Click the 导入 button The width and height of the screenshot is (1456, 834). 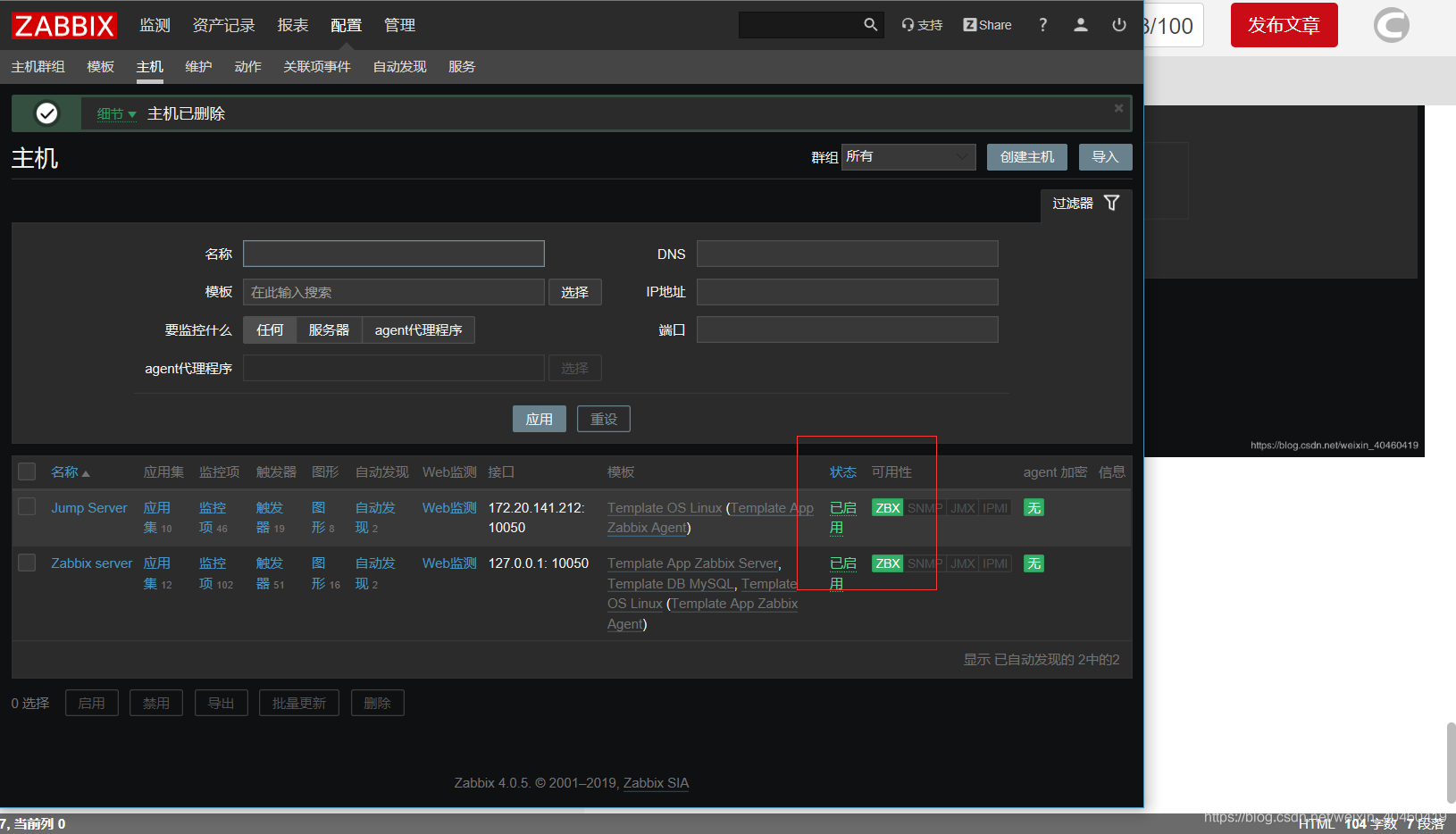1105,157
